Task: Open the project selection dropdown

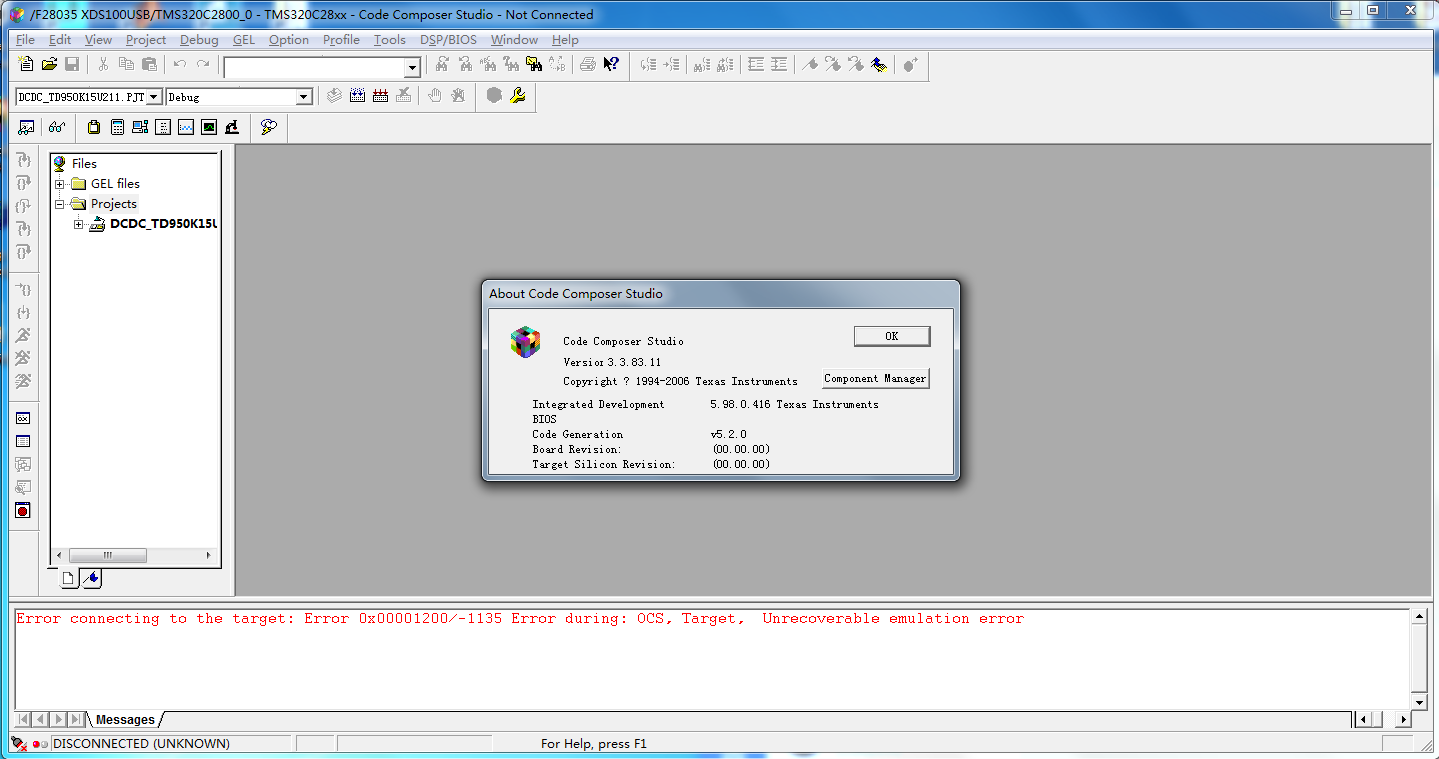Action: pyautogui.click(x=155, y=97)
